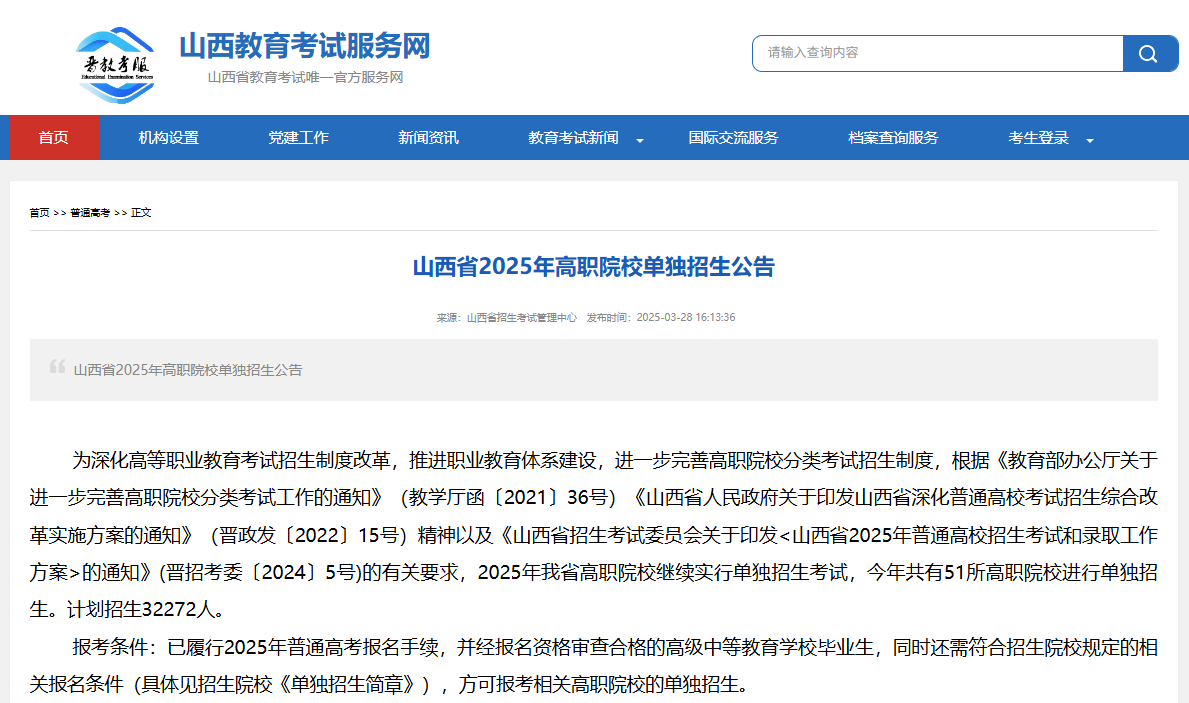The width and height of the screenshot is (1189, 703).
Task: Click 正文 in the breadcrumb trail
Action: [141, 213]
